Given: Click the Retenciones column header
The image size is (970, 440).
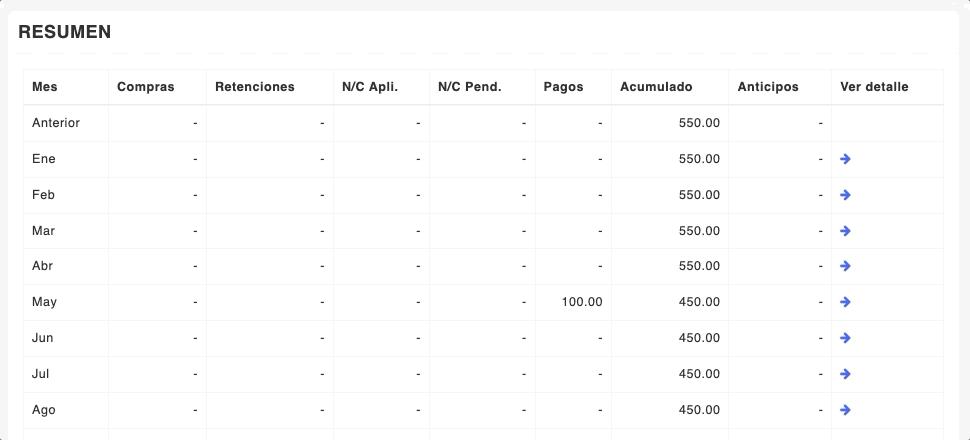Looking at the screenshot, I should pyautogui.click(x=255, y=87).
